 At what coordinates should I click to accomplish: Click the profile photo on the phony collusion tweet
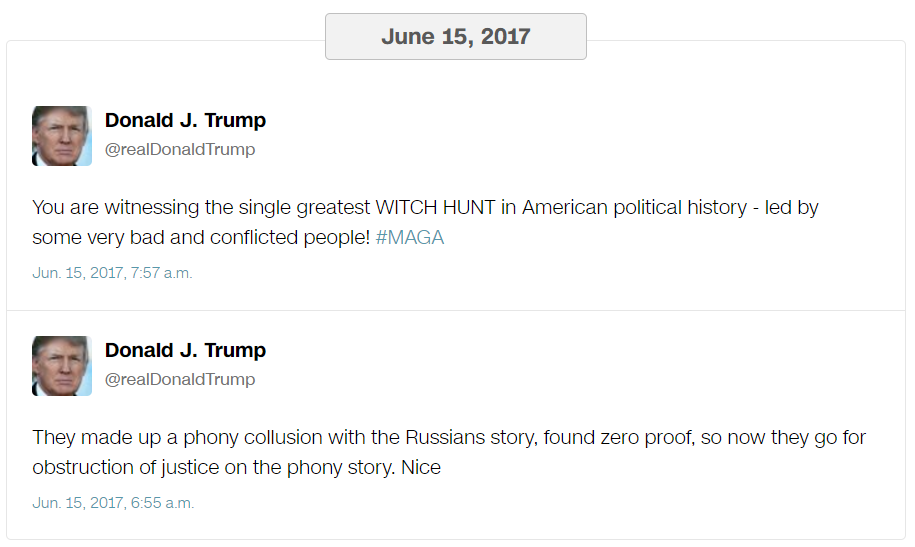pos(62,366)
